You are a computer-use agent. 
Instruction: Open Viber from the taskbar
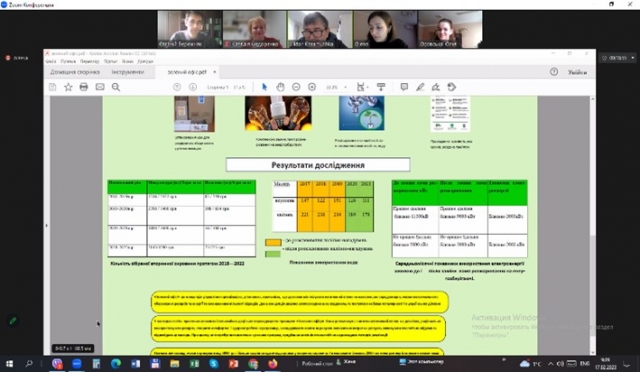pyautogui.click(x=57, y=363)
